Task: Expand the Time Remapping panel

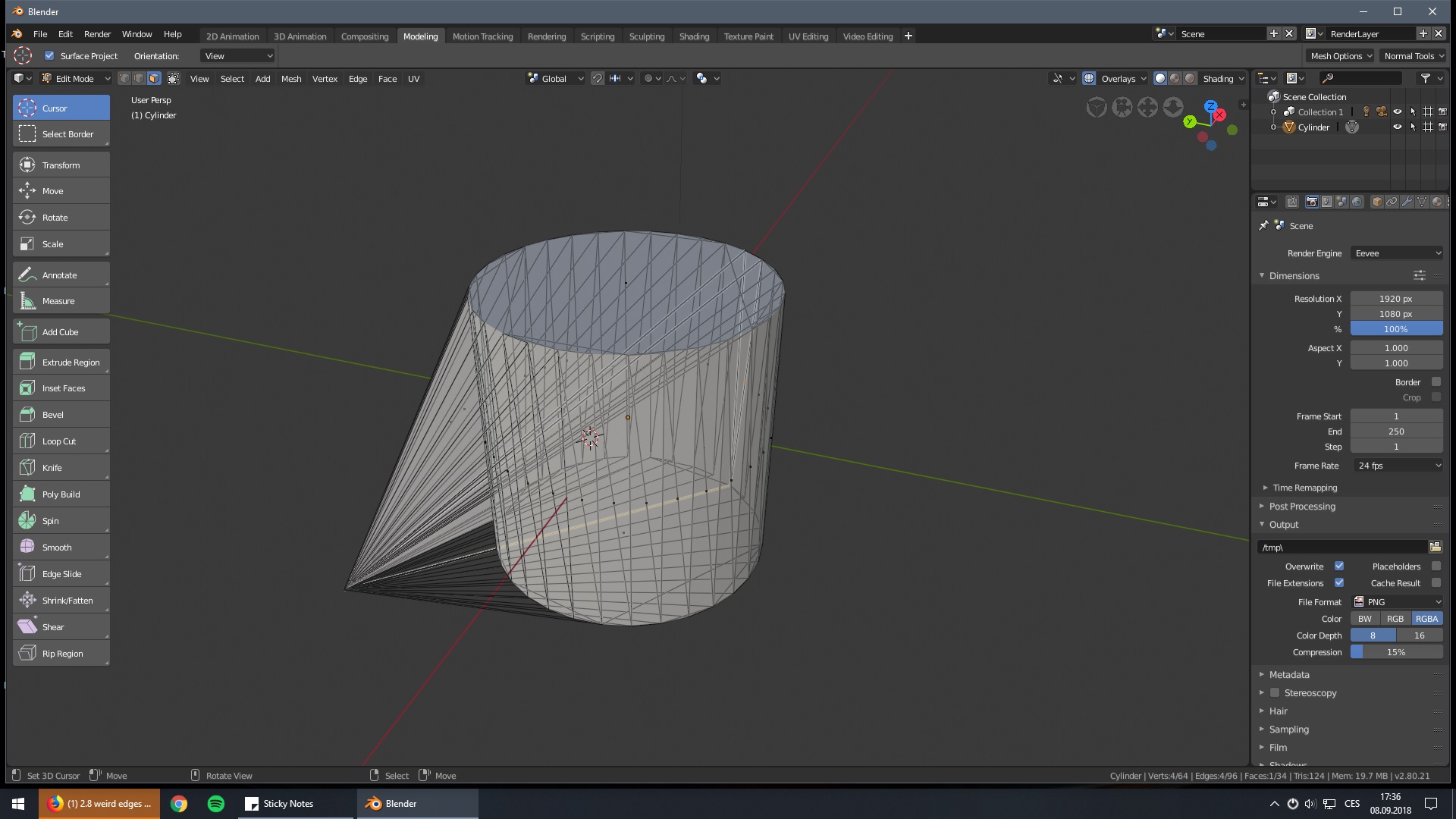Action: coord(1304,488)
